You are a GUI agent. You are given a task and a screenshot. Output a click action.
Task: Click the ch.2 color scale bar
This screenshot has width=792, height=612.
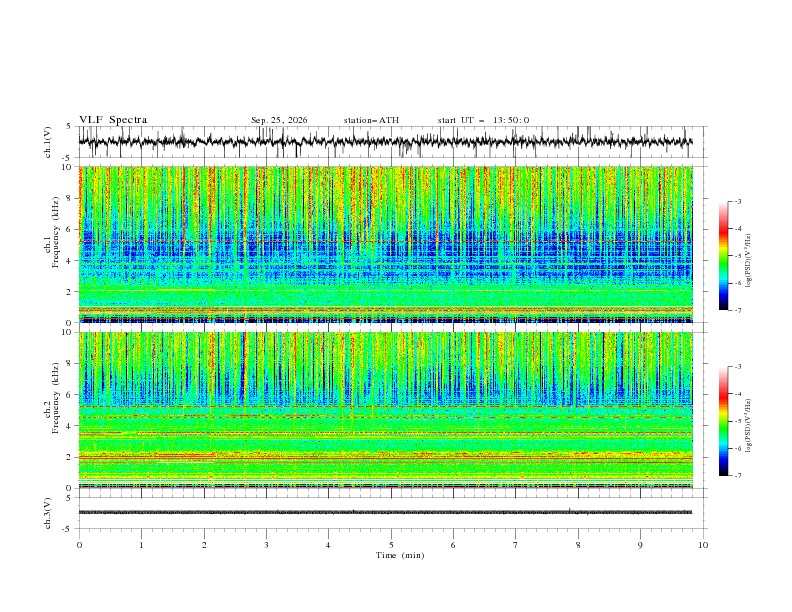pyautogui.click(x=723, y=421)
